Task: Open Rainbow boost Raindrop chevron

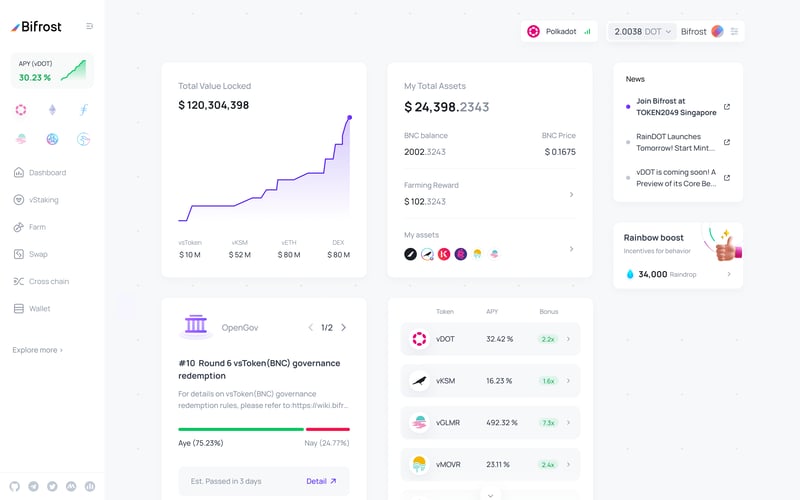Action: pos(729,274)
